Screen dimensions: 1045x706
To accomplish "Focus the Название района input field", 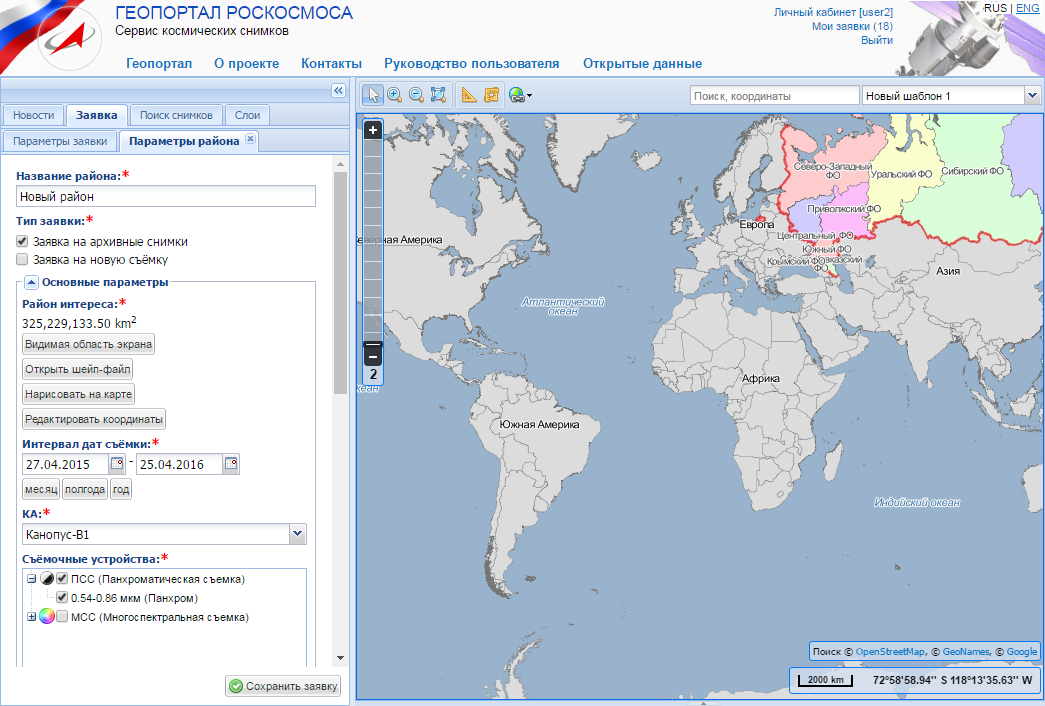I will 166,196.
